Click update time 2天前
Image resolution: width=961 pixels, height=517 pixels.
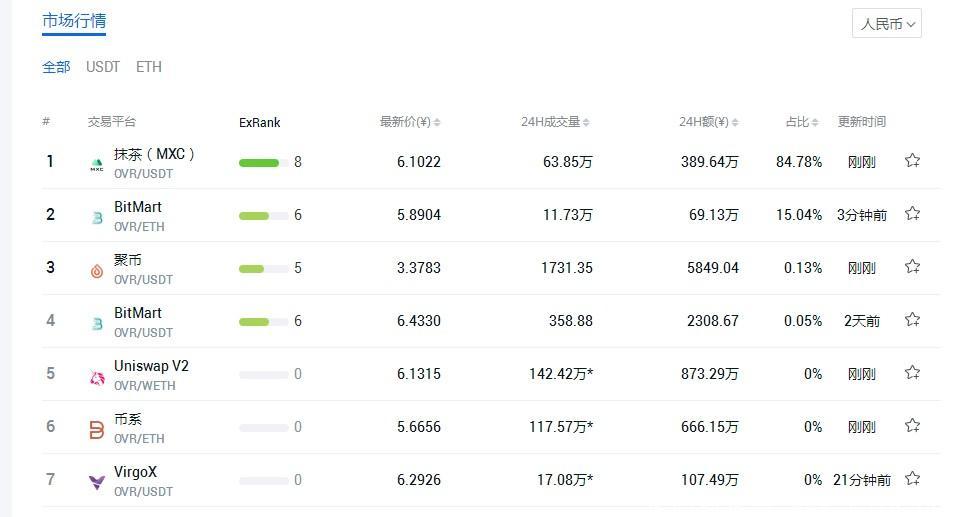[862, 321]
